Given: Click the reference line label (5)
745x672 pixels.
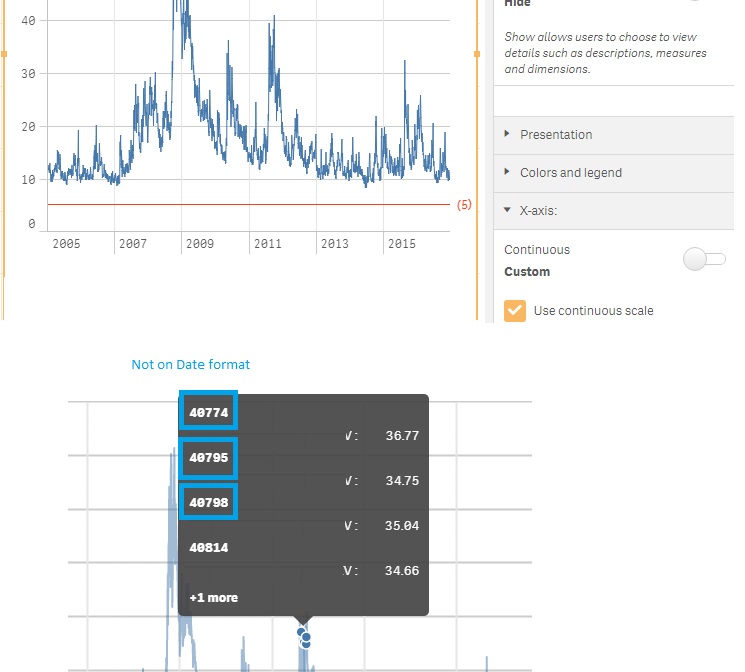Looking at the screenshot, I should pyautogui.click(x=464, y=205).
